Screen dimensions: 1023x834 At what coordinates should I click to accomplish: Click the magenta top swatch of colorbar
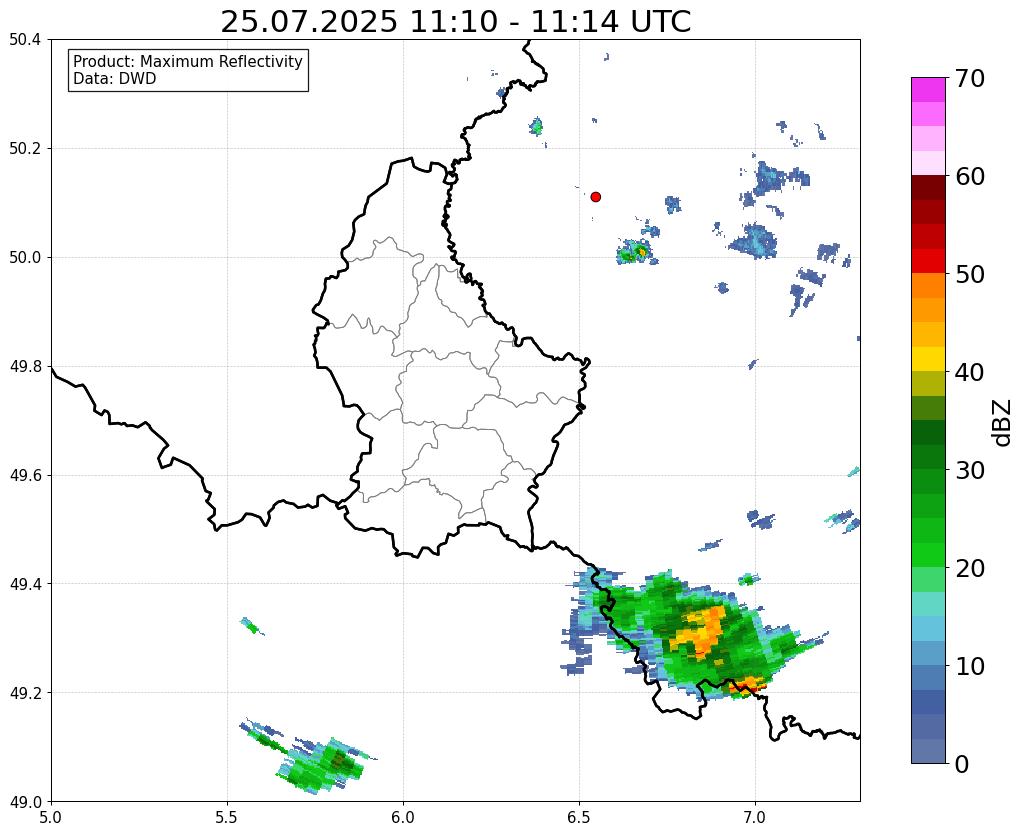[928, 90]
